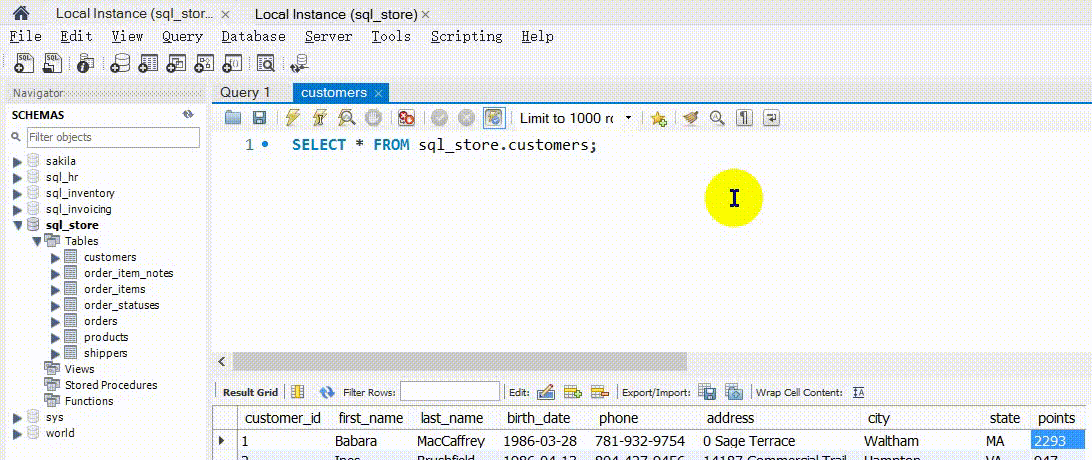This screenshot has height=460, width=1092.
Task: Stop the executing query icon
Action: (373, 118)
